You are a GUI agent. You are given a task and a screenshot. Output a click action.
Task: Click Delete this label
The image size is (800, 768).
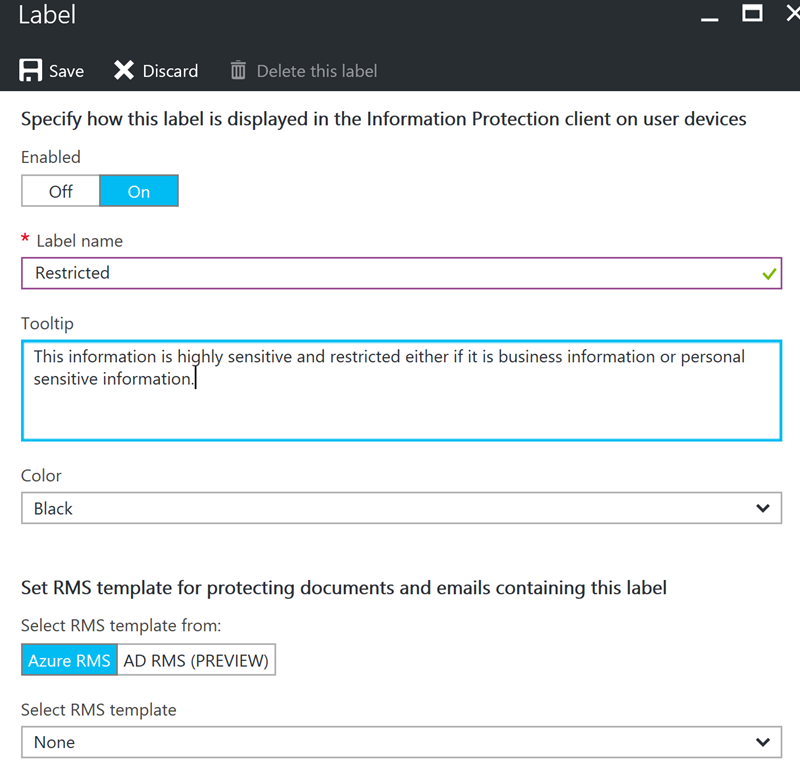(317, 71)
